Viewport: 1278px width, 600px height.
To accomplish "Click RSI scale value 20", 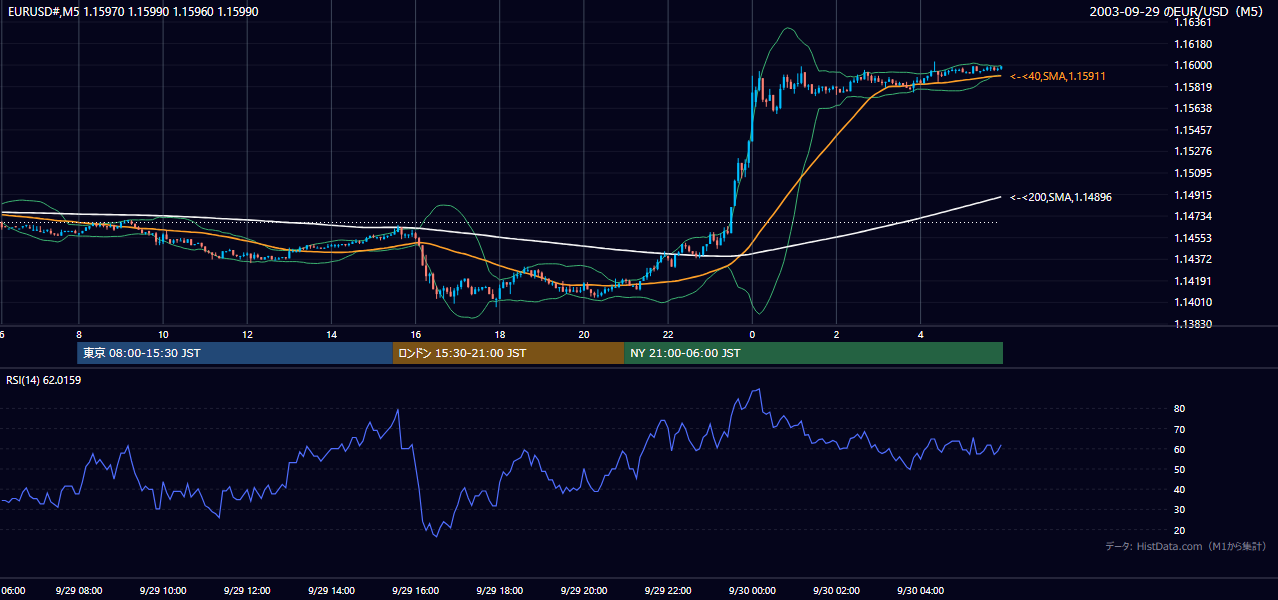I will click(x=1179, y=530).
